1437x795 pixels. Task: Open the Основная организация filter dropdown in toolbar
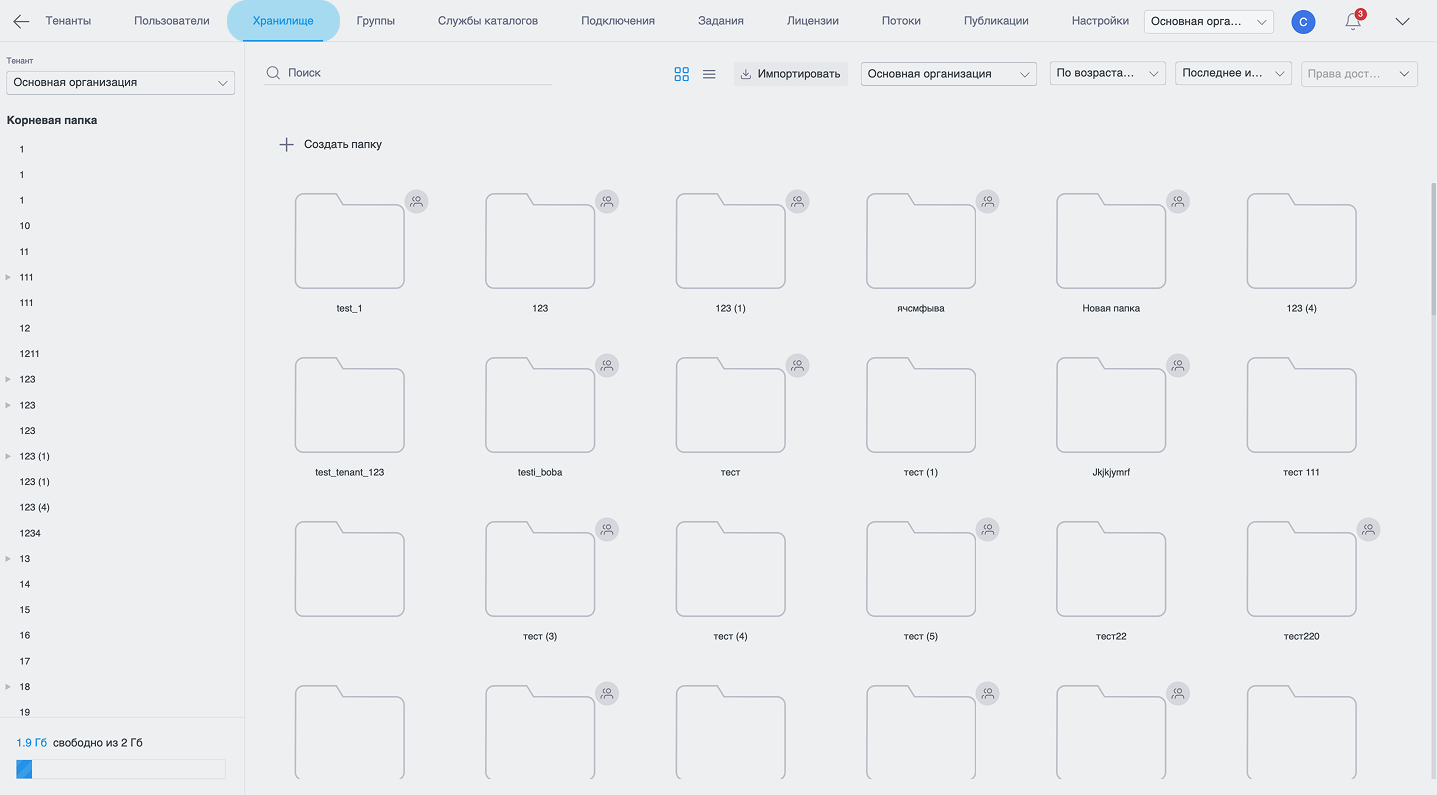pyautogui.click(x=948, y=74)
